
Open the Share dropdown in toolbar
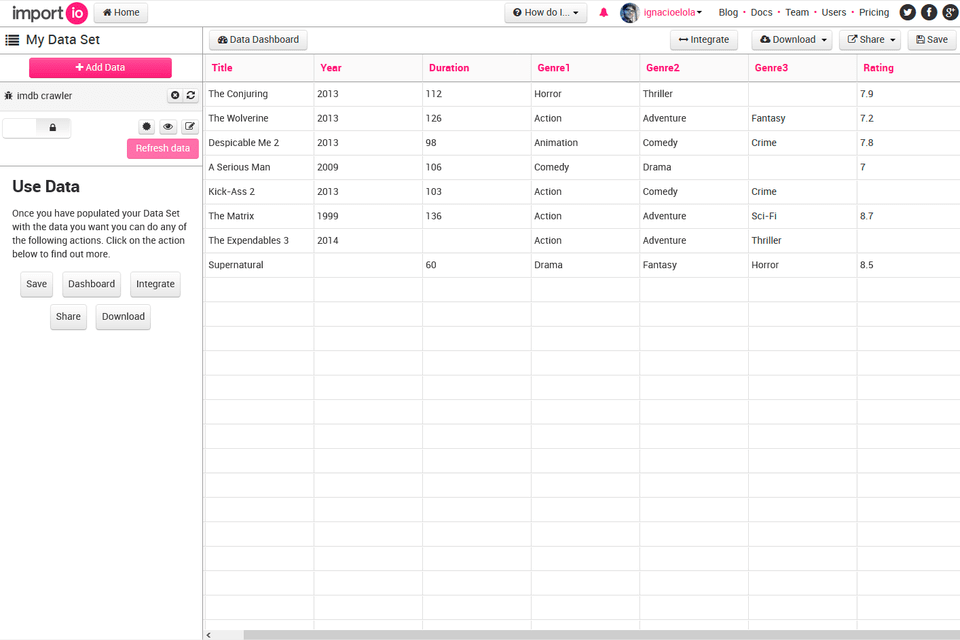point(870,40)
